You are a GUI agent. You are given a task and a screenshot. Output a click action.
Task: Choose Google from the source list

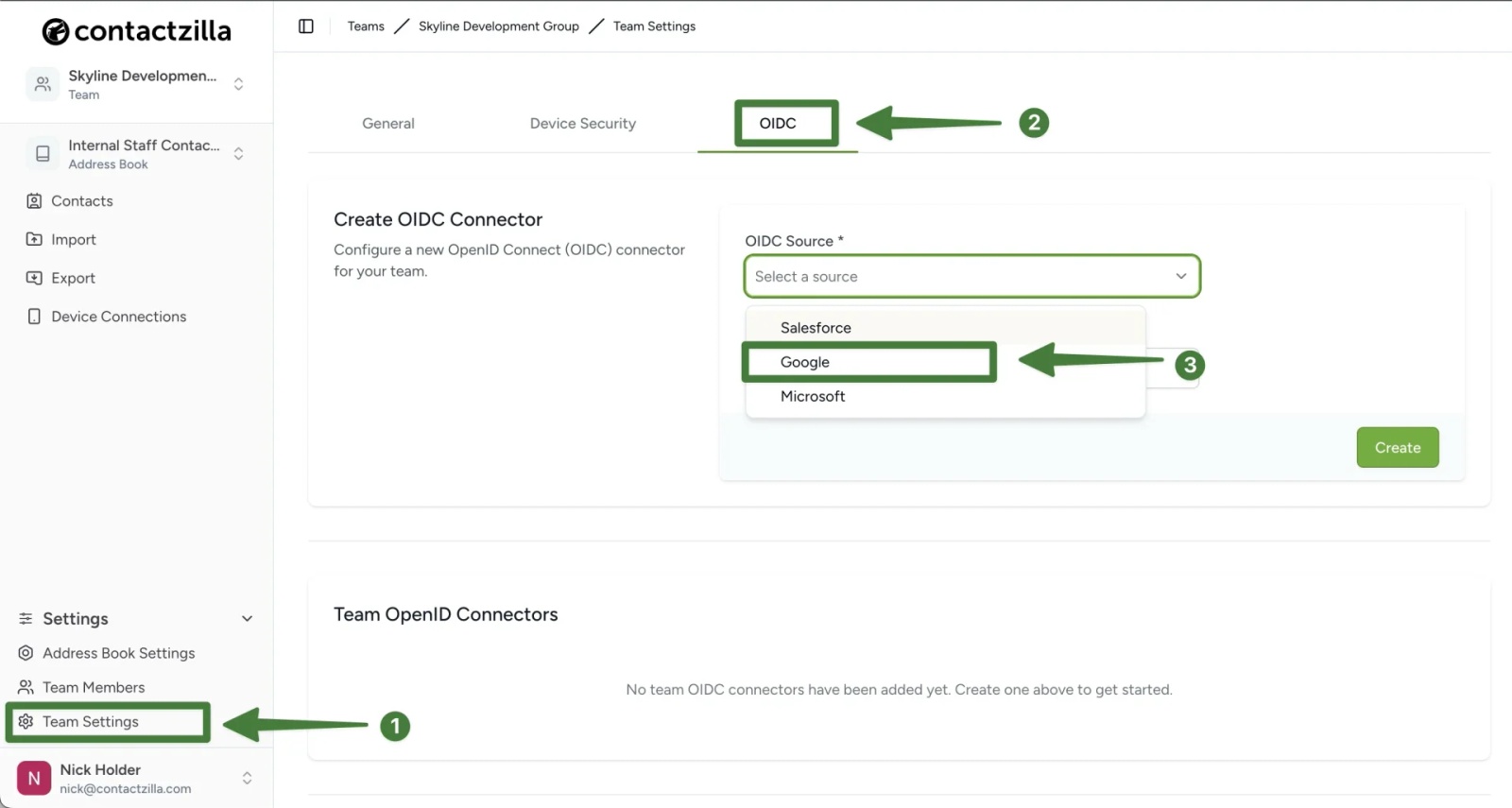coord(945,362)
